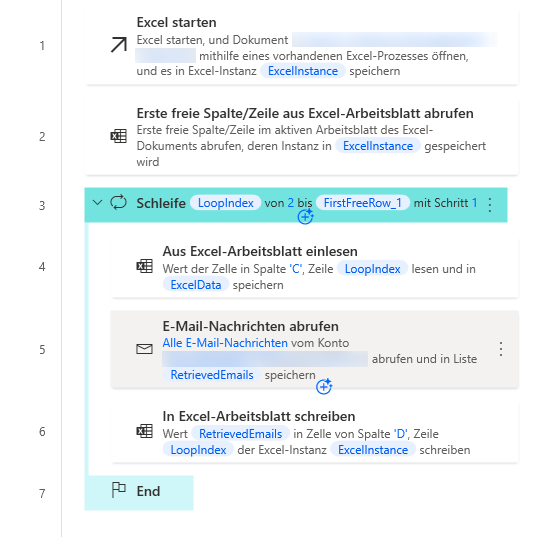Viewport: 536px width, 537px height.
Task: Click the envelope icon of E-Mail-Nachrichten abrufen
Action: pyautogui.click(x=145, y=349)
